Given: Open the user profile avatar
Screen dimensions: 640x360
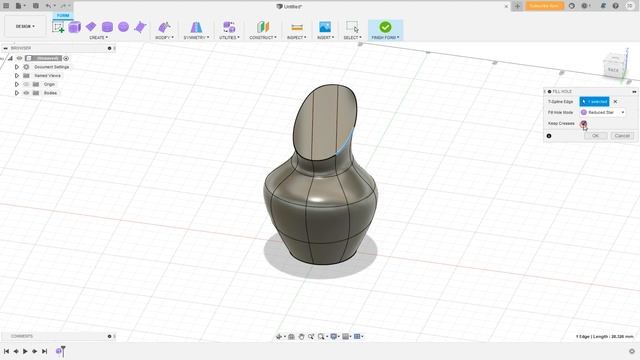Looking at the screenshot, I should click(629, 6).
